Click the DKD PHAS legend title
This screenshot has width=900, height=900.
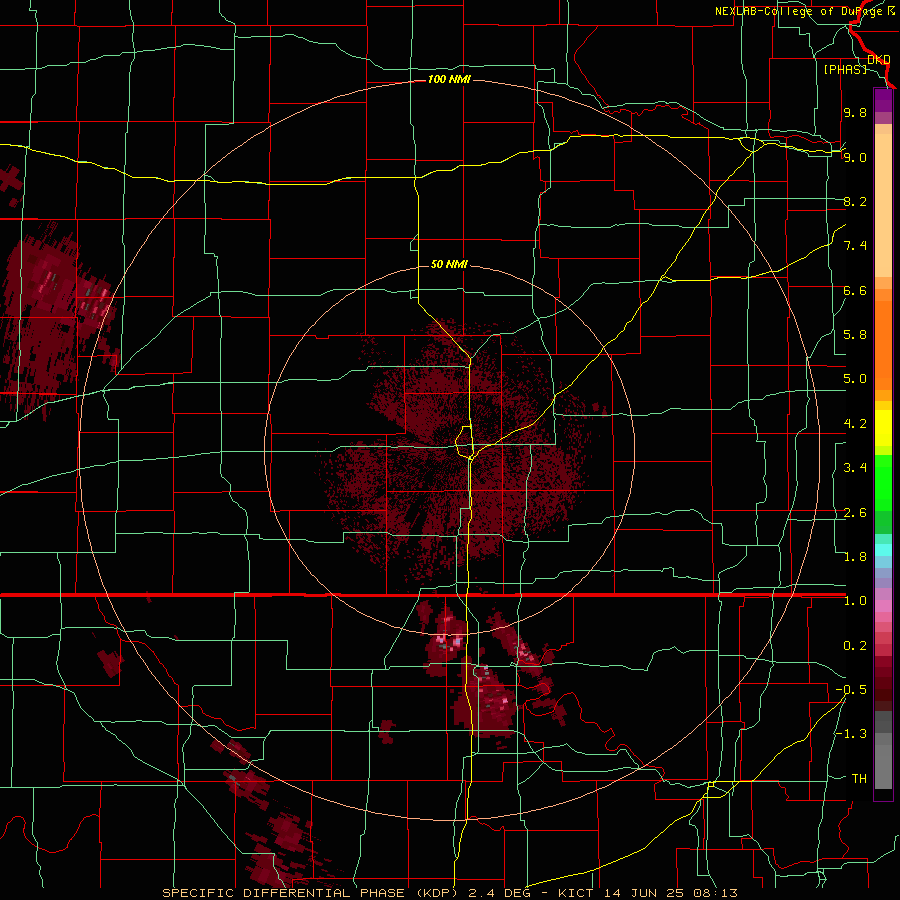856,65
